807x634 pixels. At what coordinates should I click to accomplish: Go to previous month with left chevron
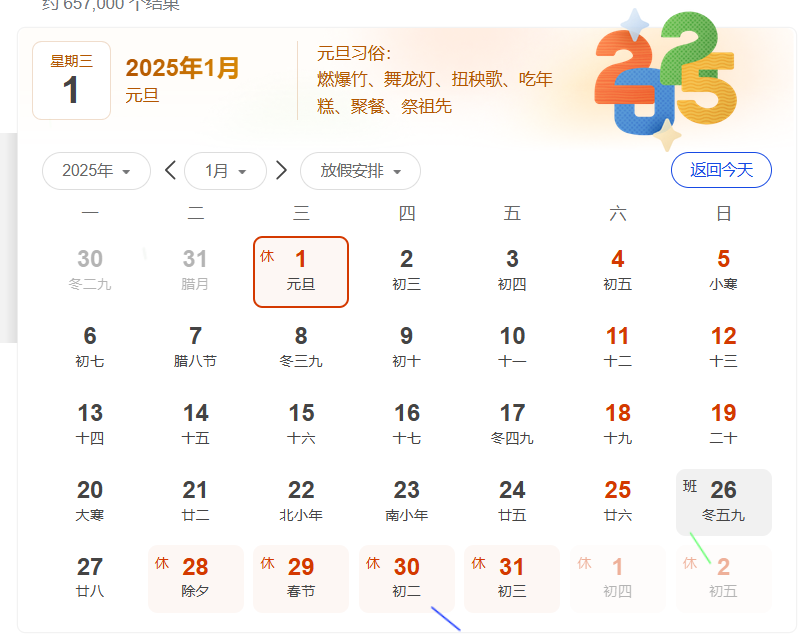[170, 171]
